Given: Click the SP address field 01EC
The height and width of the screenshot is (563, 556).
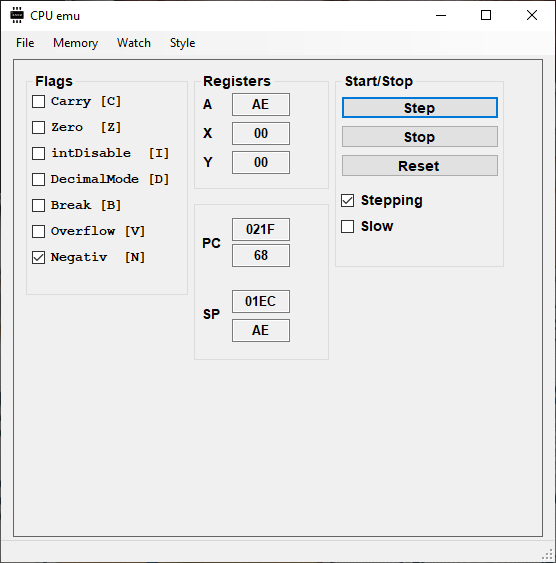Looking at the screenshot, I should [261, 302].
